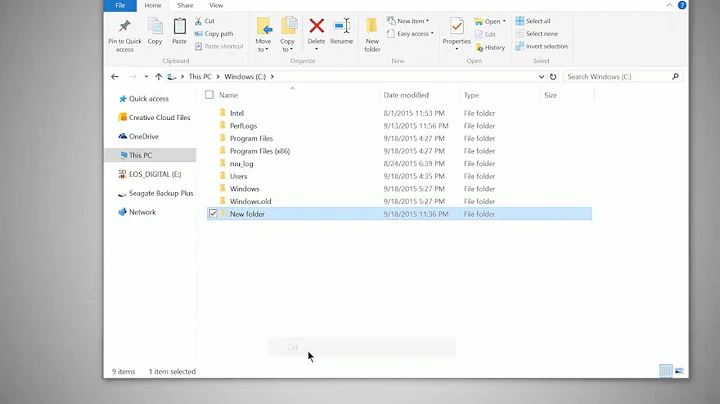
Task: Open address bar history dropdown
Action: (541, 77)
